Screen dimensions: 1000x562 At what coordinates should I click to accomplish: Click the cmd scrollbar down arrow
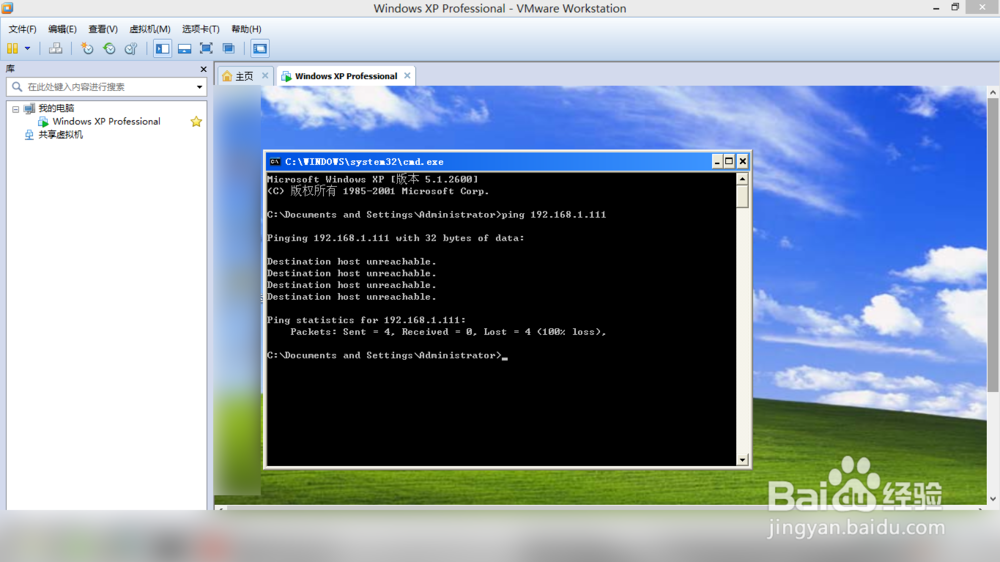coord(742,460)
